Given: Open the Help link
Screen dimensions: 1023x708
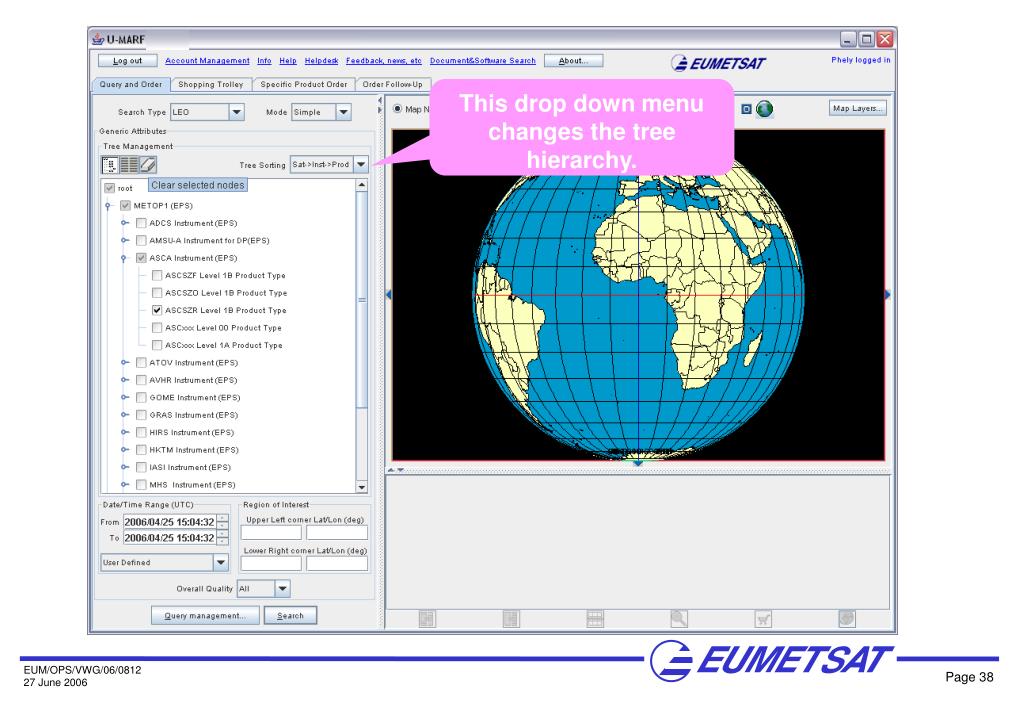Looking at the screenshot, I should [x=288, y=61].
